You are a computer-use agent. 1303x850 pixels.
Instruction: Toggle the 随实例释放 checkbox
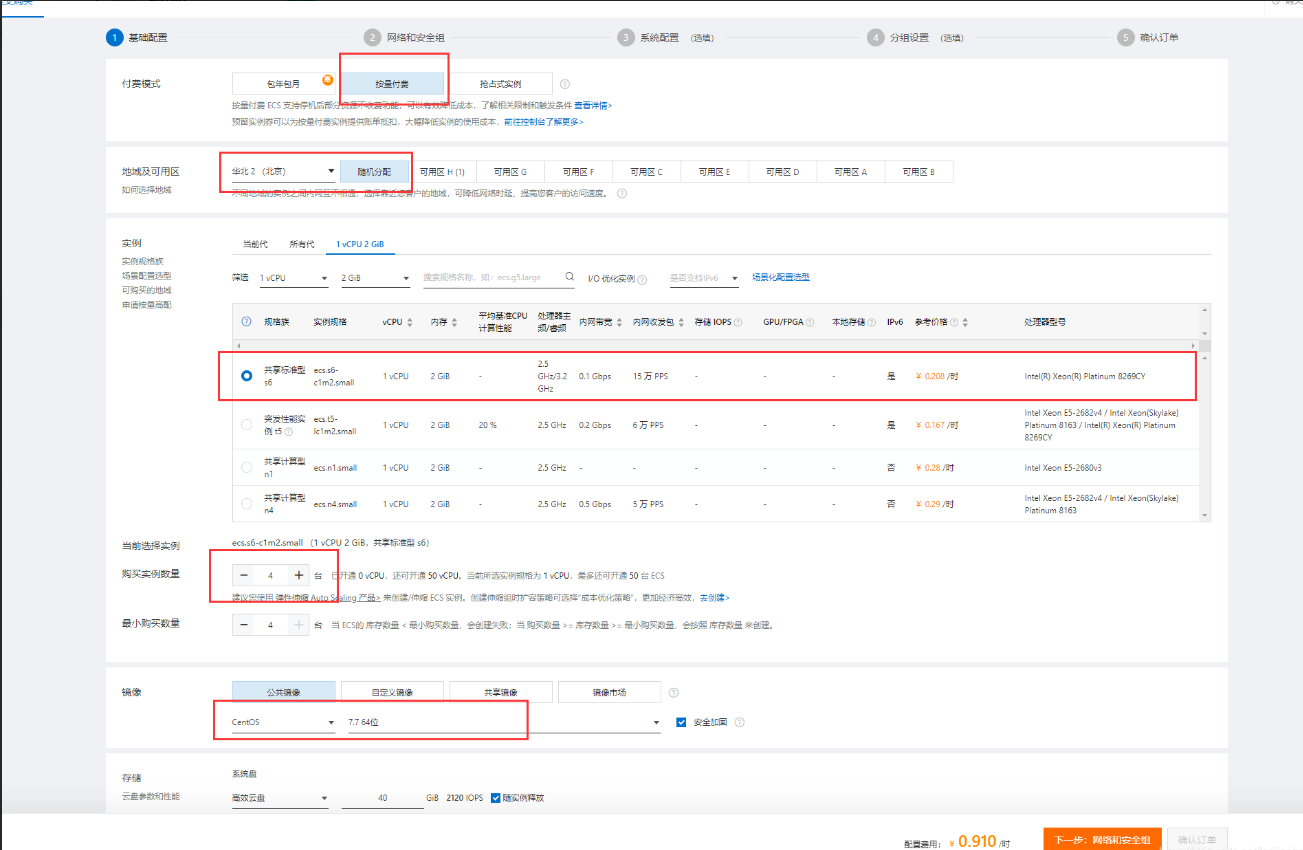point(495,798)
